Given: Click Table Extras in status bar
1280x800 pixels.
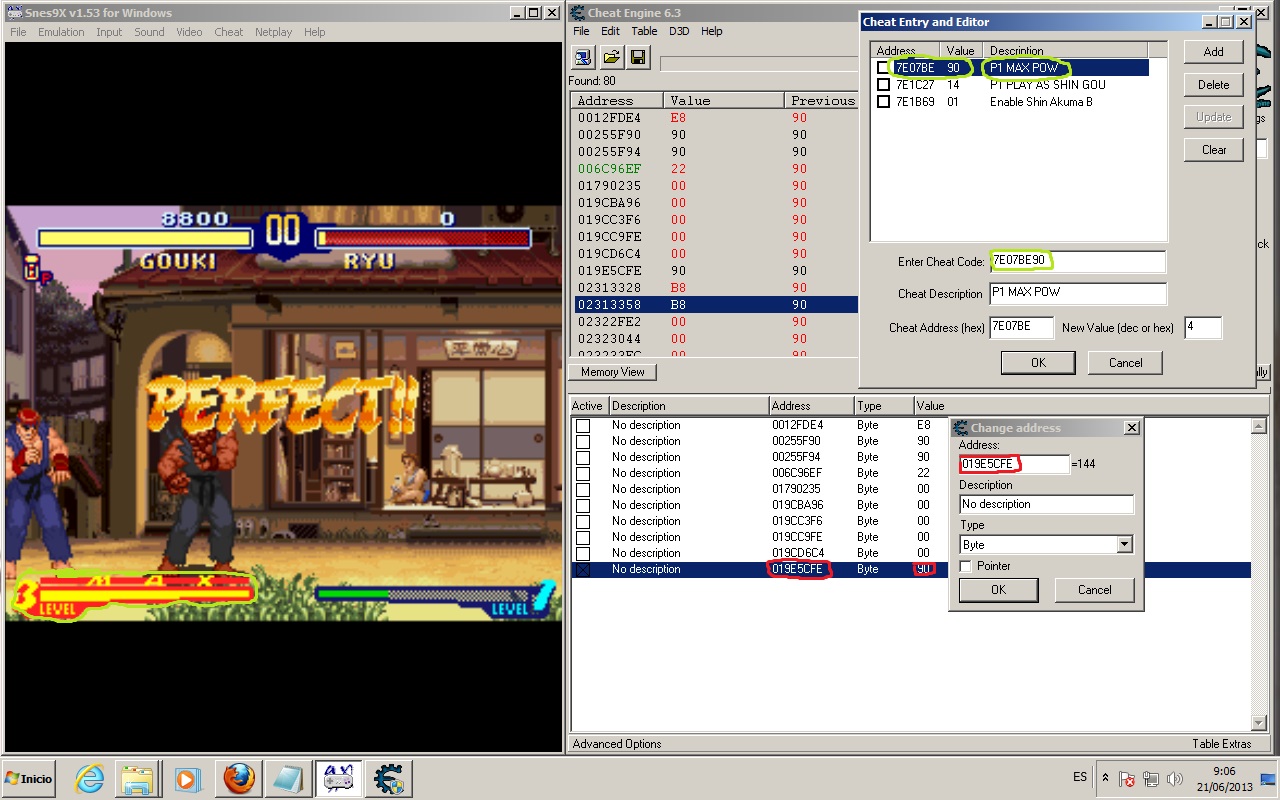Looking at the screenshot, I should (x=1222, y=744).
